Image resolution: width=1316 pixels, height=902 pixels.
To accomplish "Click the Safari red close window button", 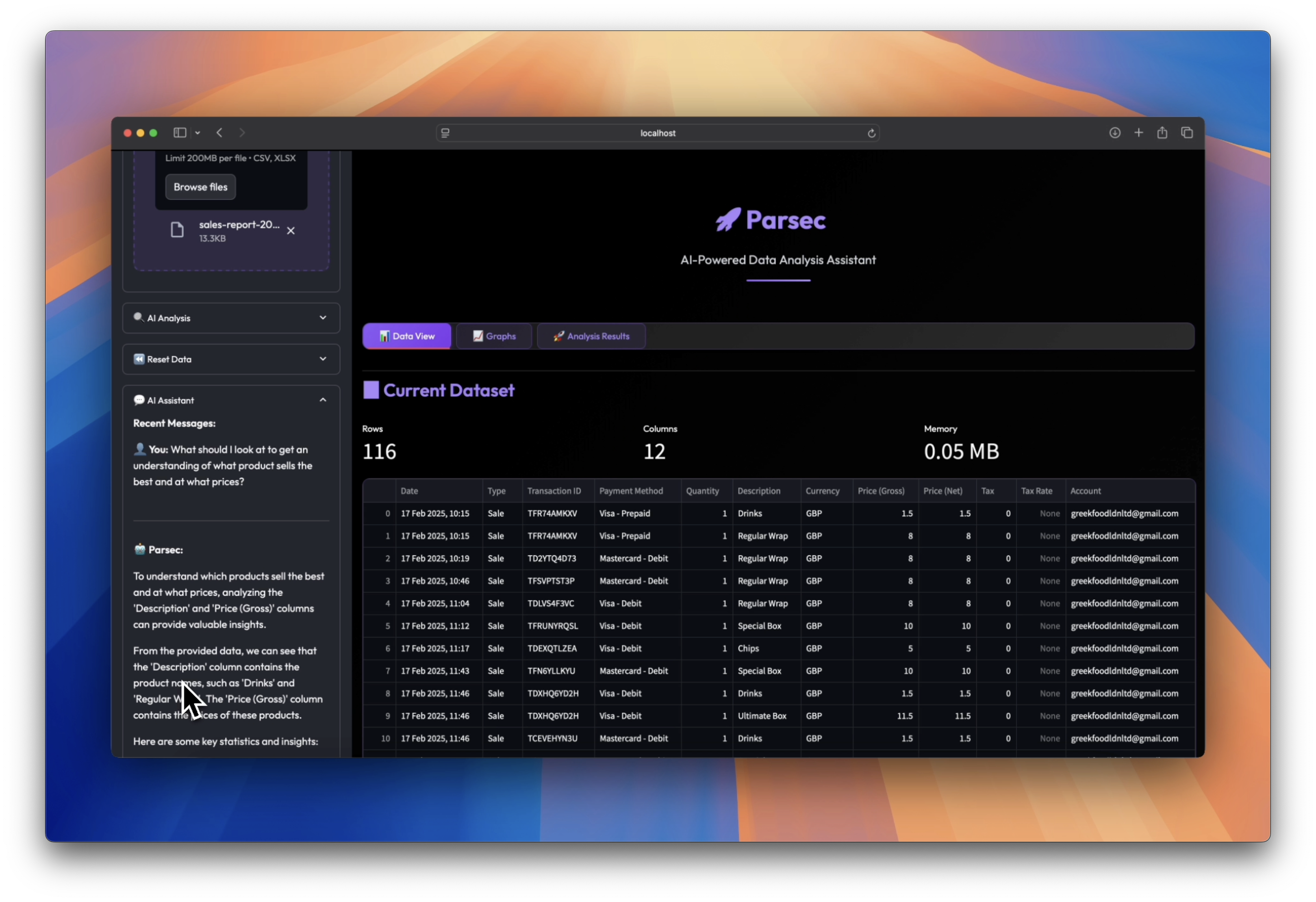I will pos(127,132).
